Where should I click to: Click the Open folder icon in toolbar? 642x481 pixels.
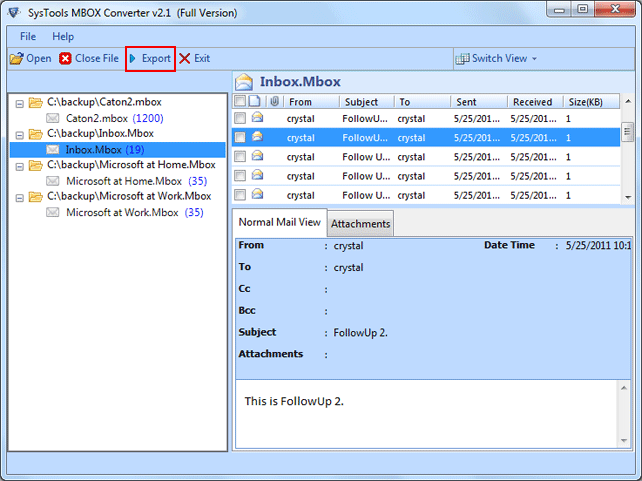16,59
